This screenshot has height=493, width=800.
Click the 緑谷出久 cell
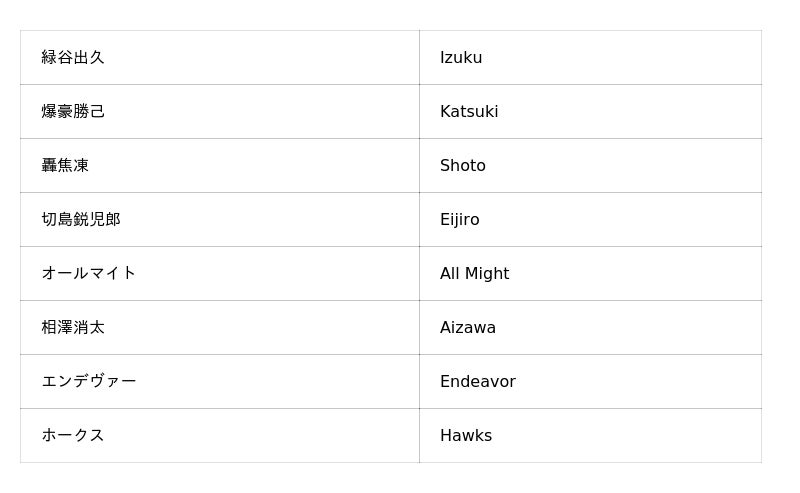73,58
